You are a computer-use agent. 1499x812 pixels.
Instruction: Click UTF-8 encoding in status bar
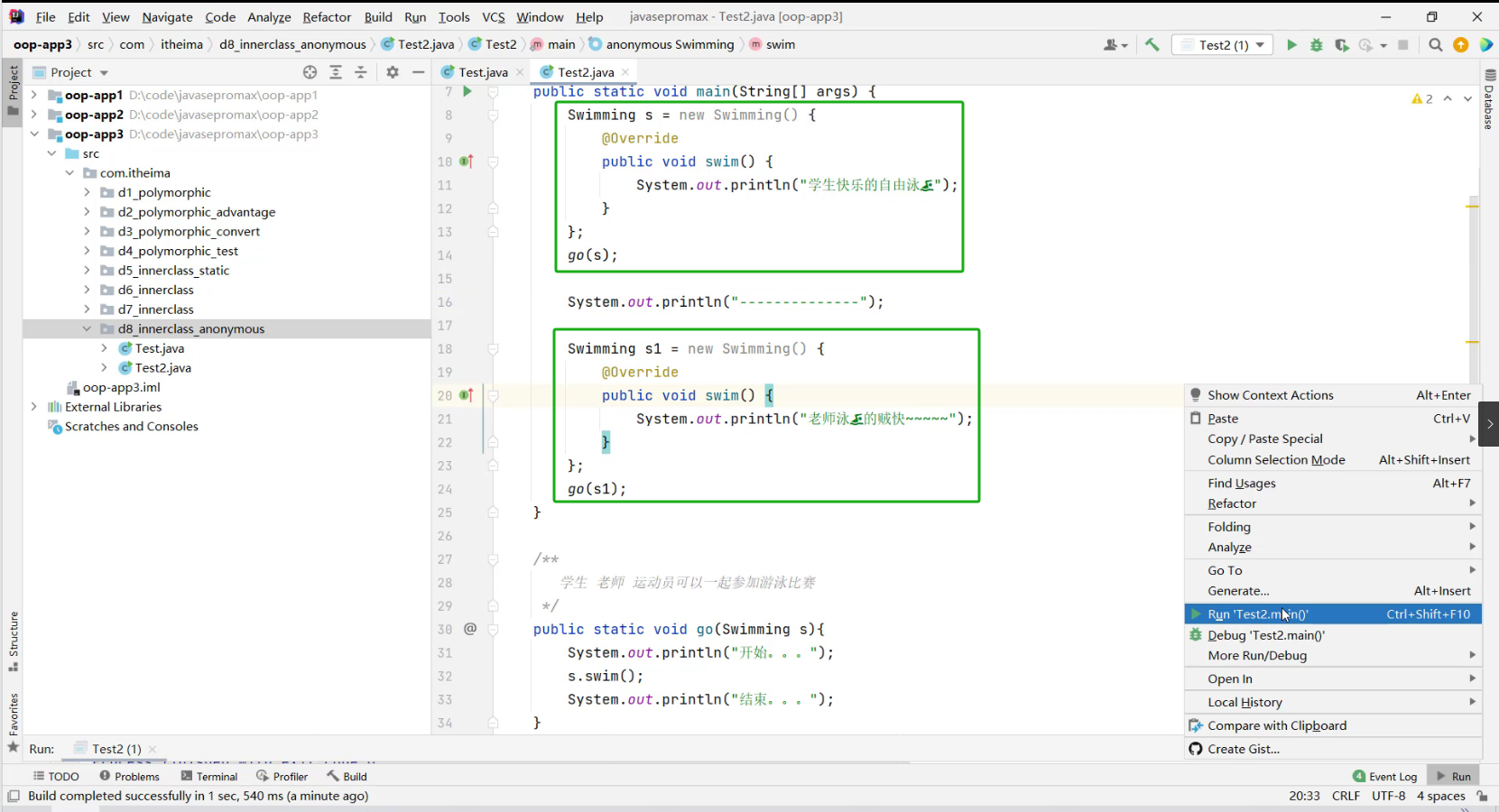click(x=1389, y=796)
